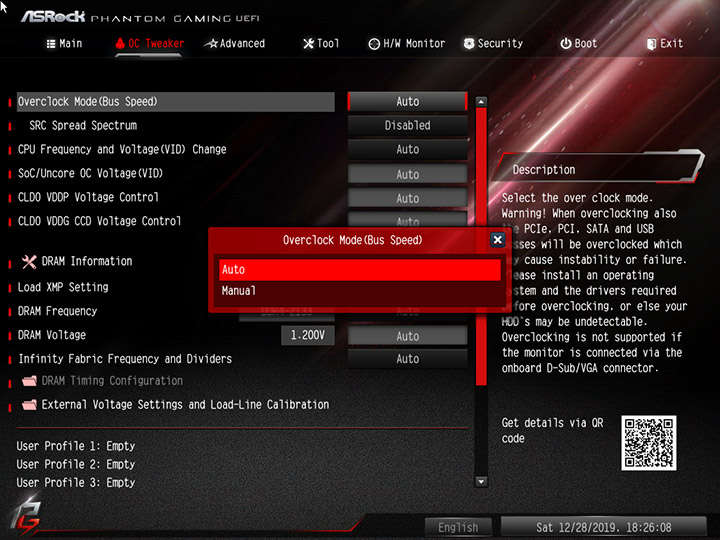
Task: Open DRAM Voltage Auto dropdown
Action: [x=407, y=336]
